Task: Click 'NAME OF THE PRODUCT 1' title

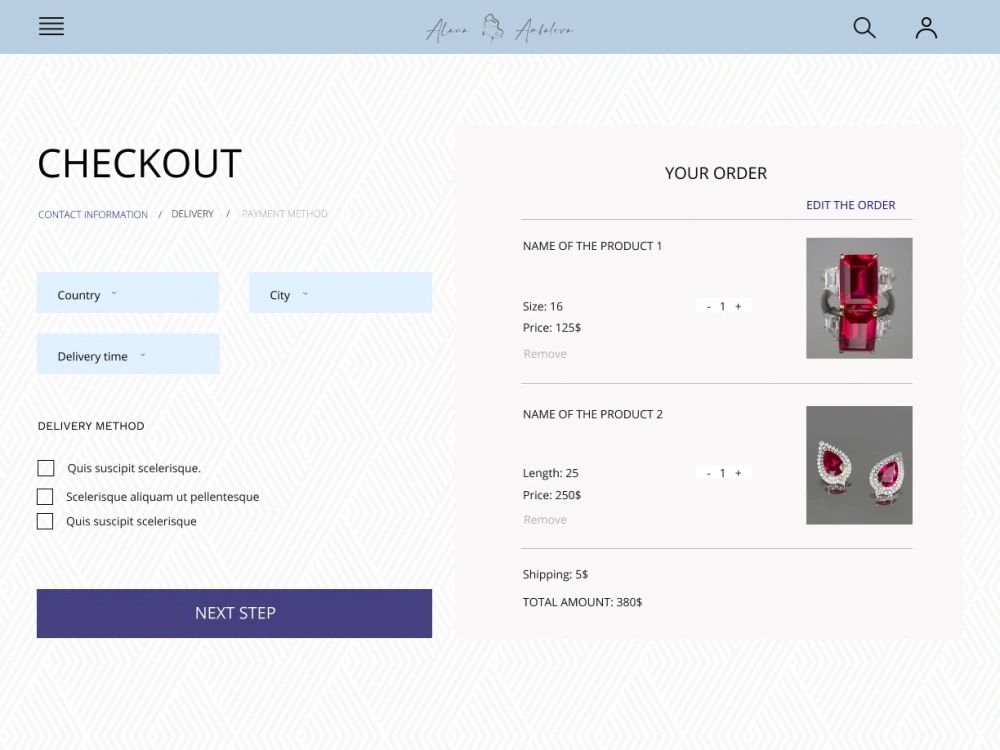Action: pos(592,246)
